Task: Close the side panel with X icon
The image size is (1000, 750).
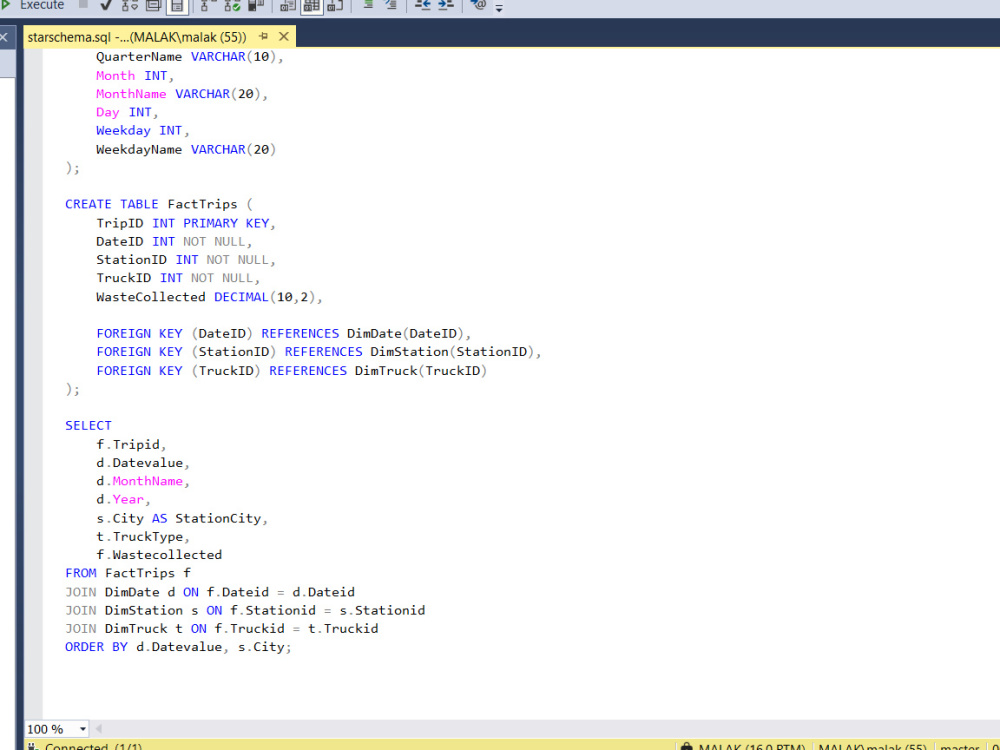Action: point(3,38)
